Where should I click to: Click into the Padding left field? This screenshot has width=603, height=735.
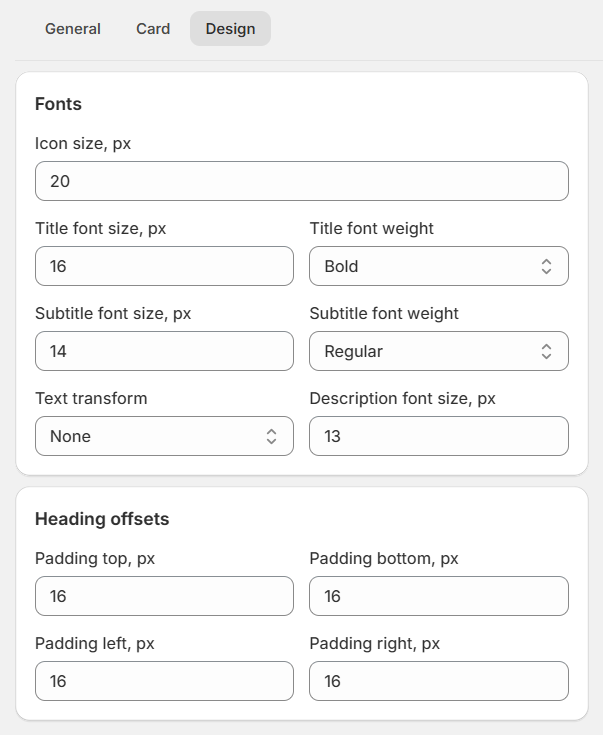[164, 681]
